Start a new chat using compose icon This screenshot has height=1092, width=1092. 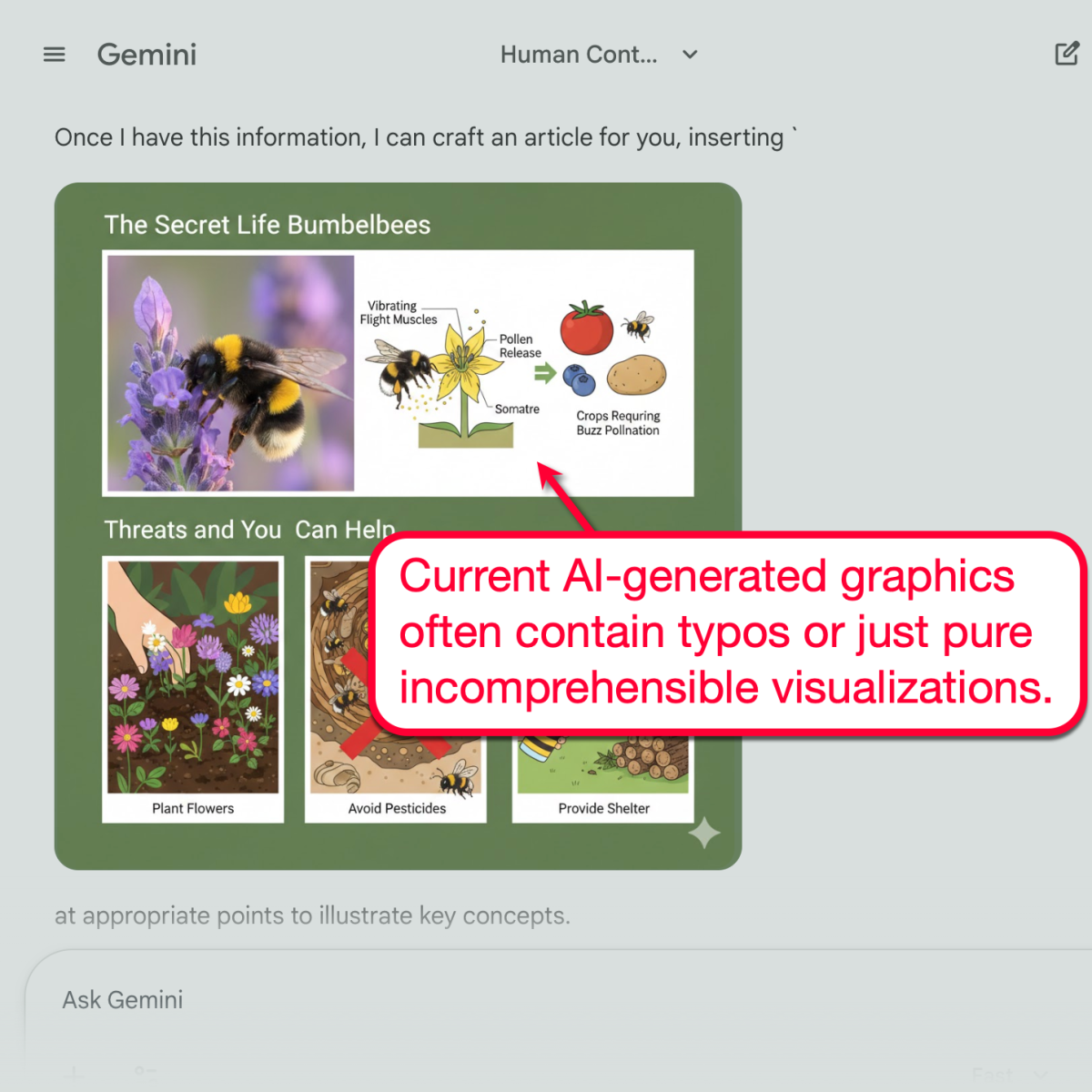point(1067,54)
